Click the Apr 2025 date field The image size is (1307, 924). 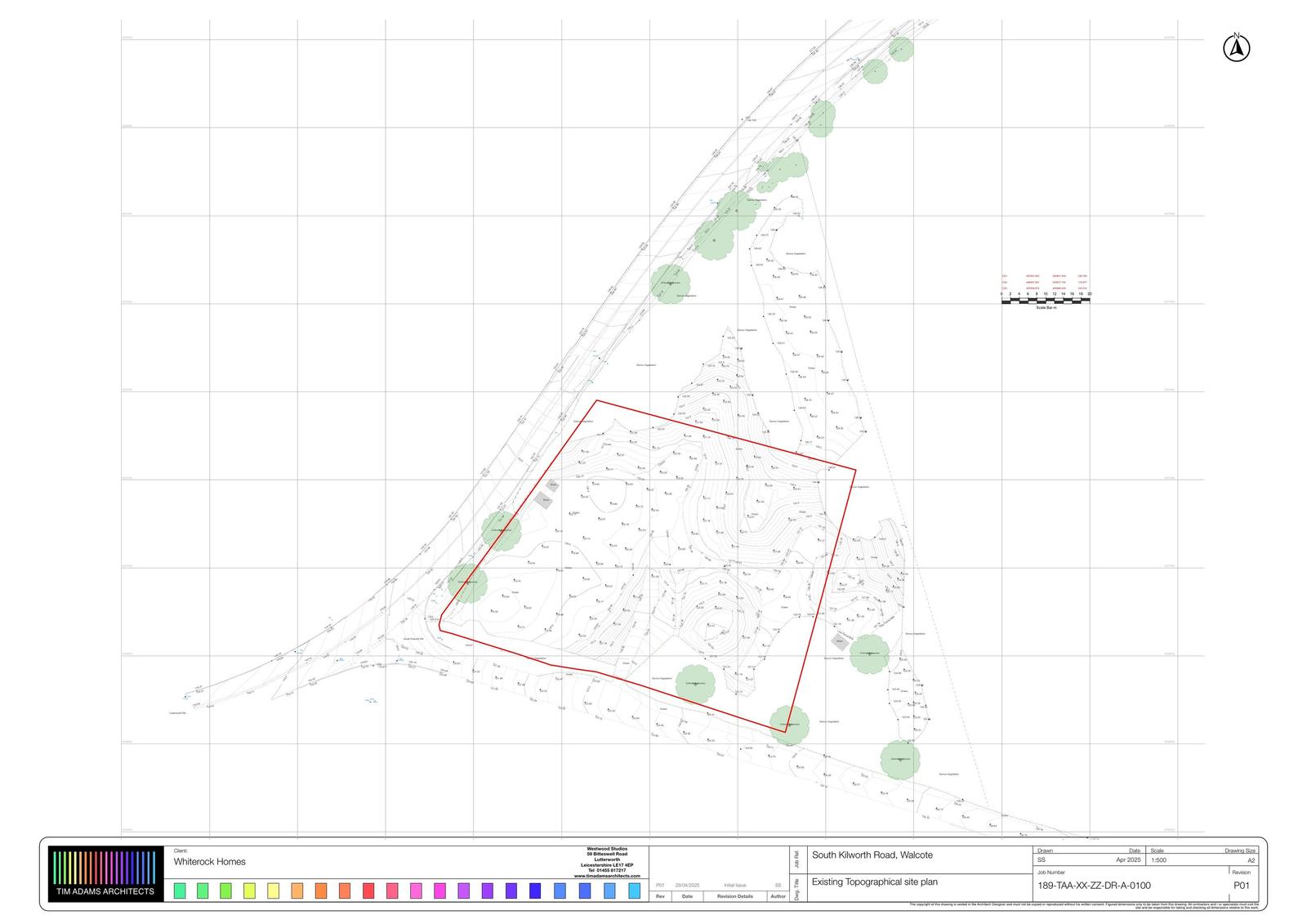(1127, 860)
